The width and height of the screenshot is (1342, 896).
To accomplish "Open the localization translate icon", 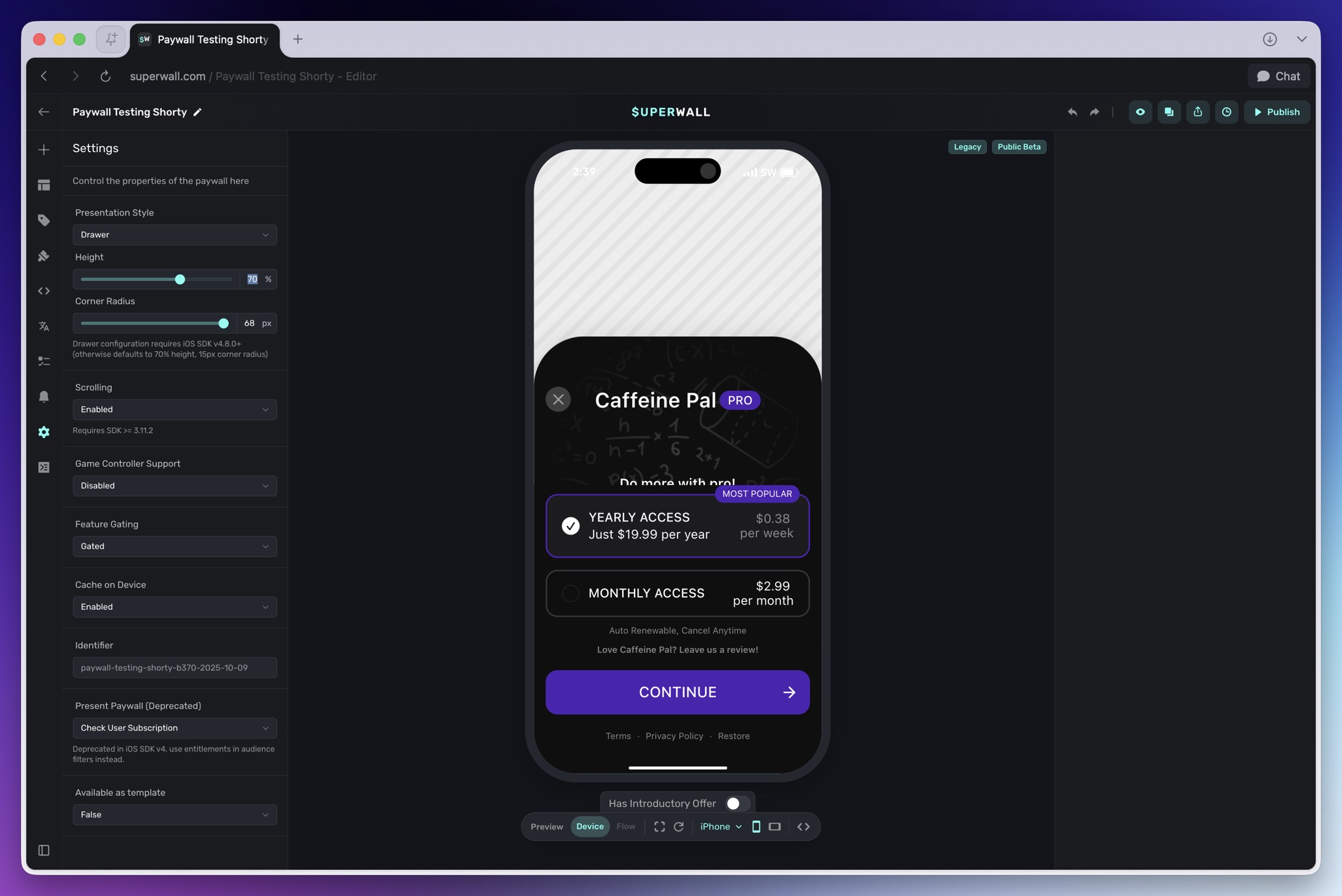I will 44,326.
